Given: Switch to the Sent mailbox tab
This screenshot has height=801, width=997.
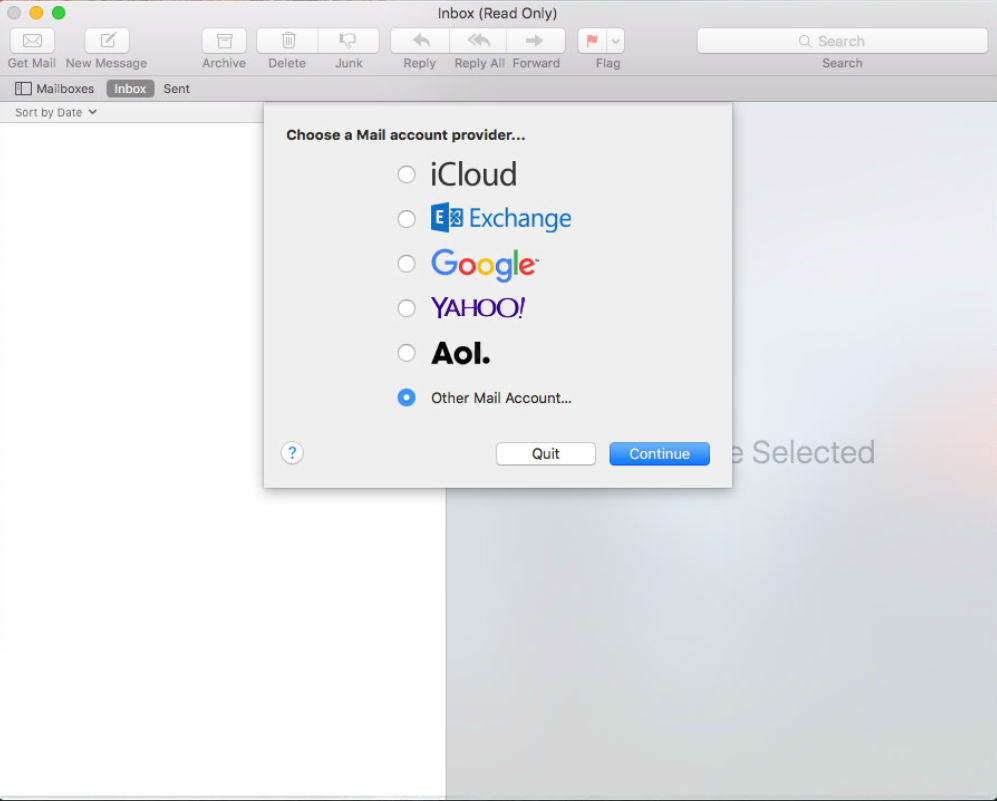Looking at the screenshot, I should pos(176,88).
